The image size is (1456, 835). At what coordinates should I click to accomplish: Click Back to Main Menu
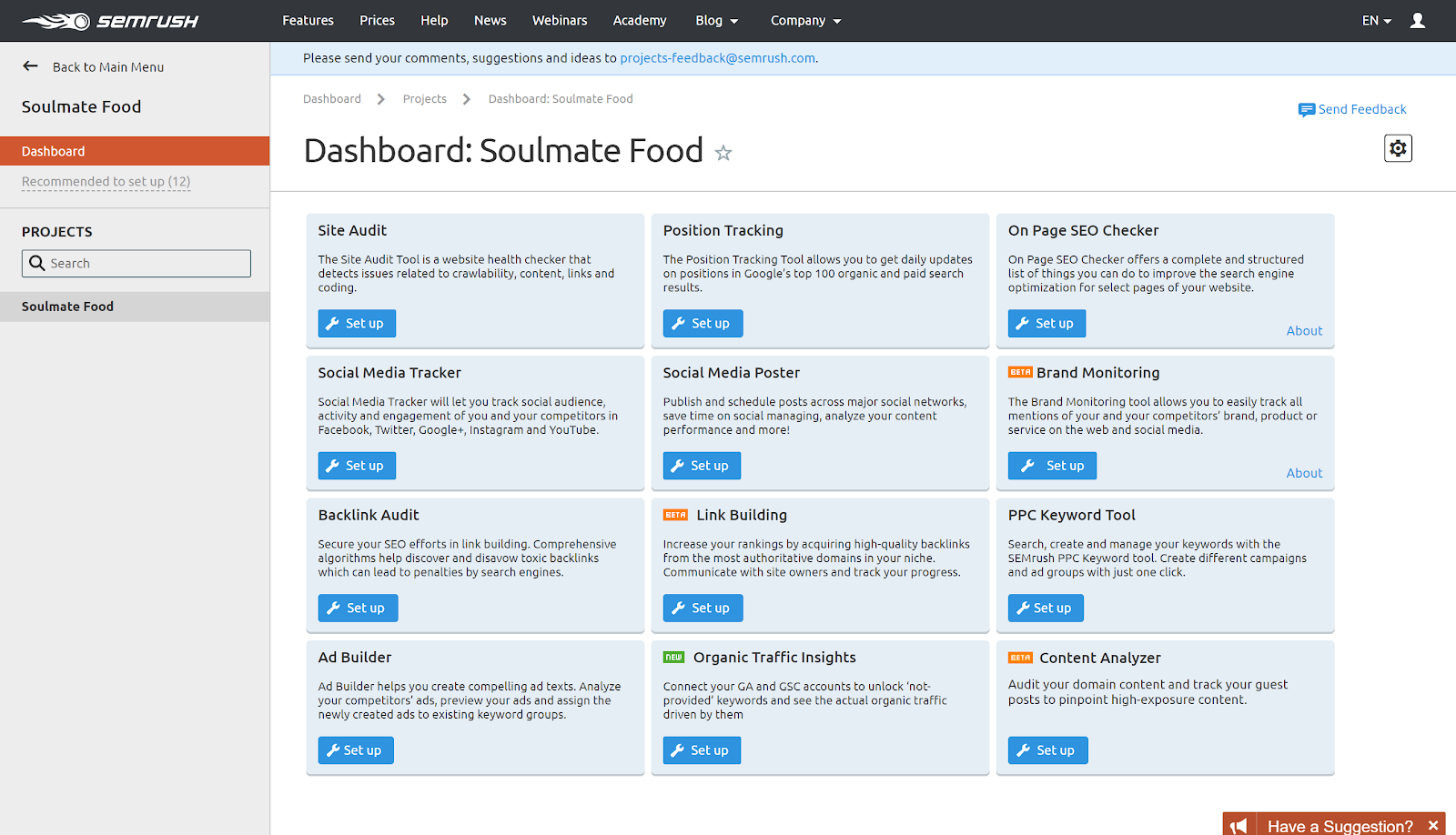(108, 67)
